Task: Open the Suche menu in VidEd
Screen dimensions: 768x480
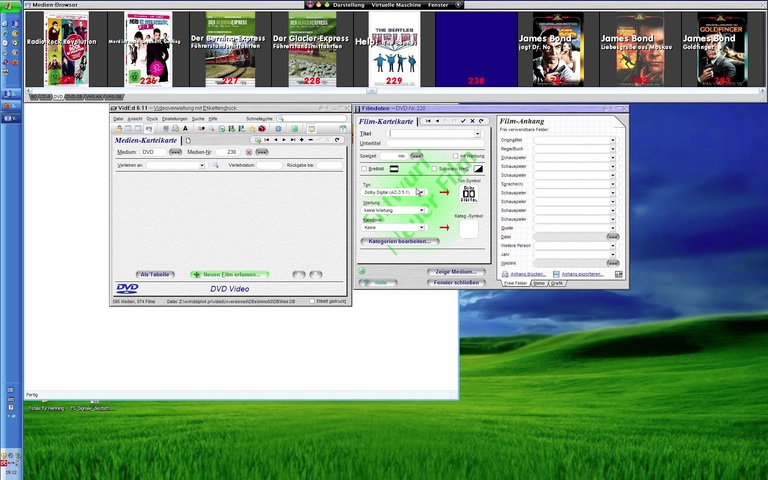Action: (198, 119)
